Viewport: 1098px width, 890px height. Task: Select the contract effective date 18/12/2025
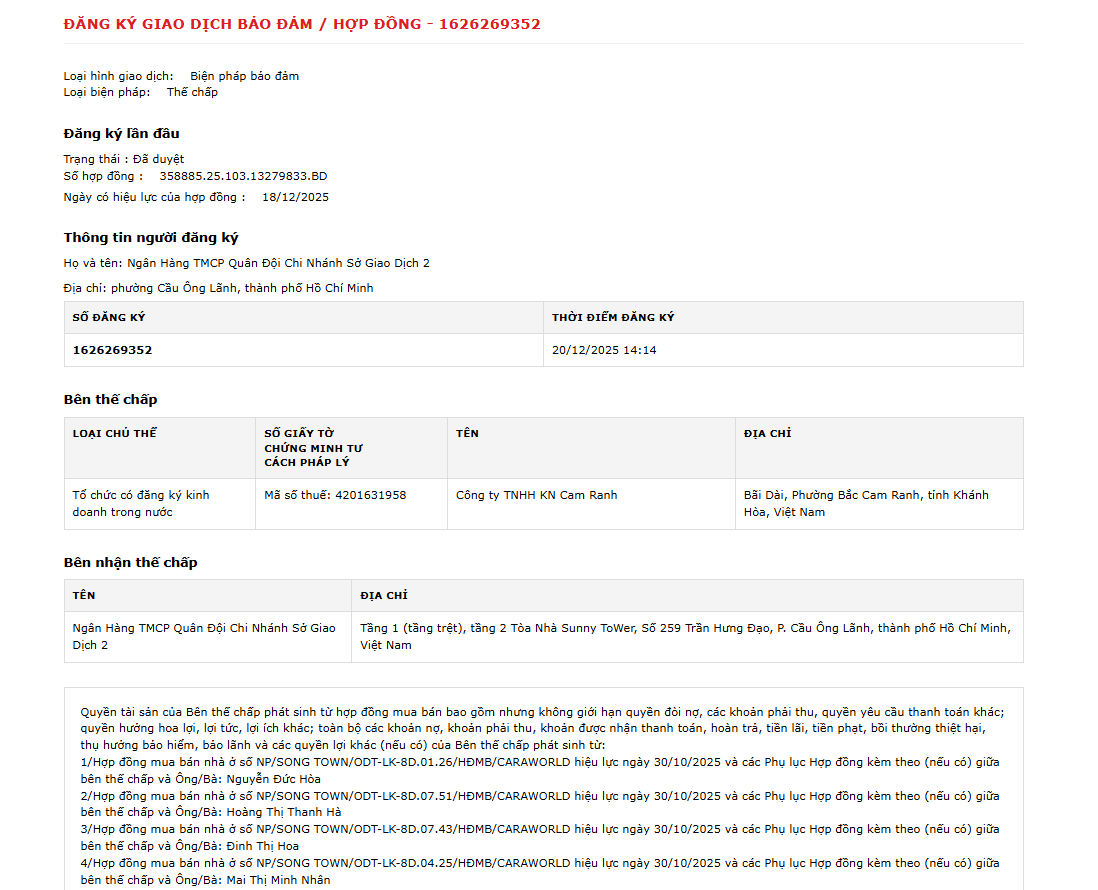coord(296,197)
